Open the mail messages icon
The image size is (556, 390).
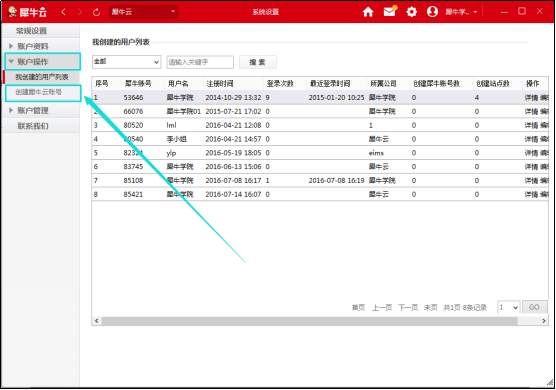click(390, 12)
